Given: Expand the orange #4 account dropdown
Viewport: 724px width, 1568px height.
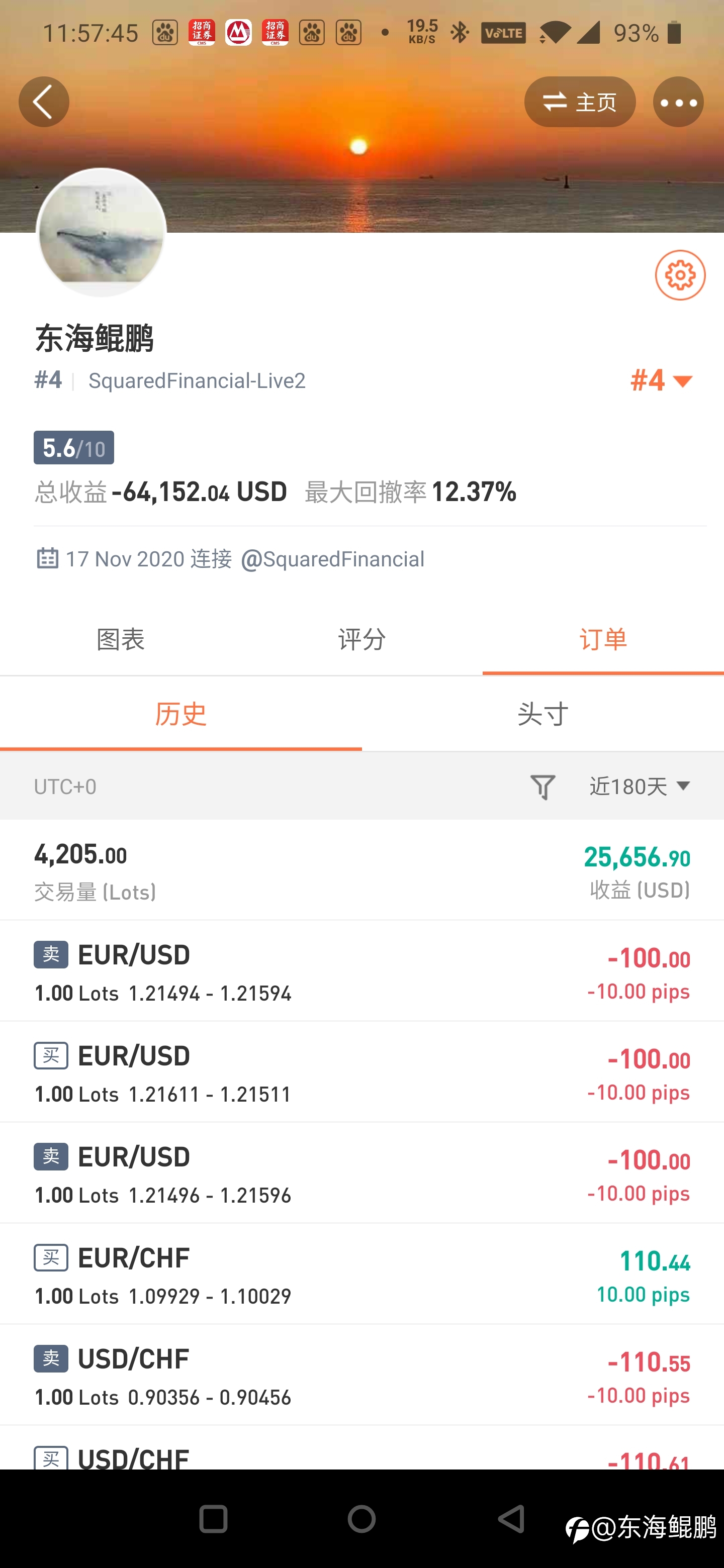Looking at the screenshot, I should click(x=662, y=380).
